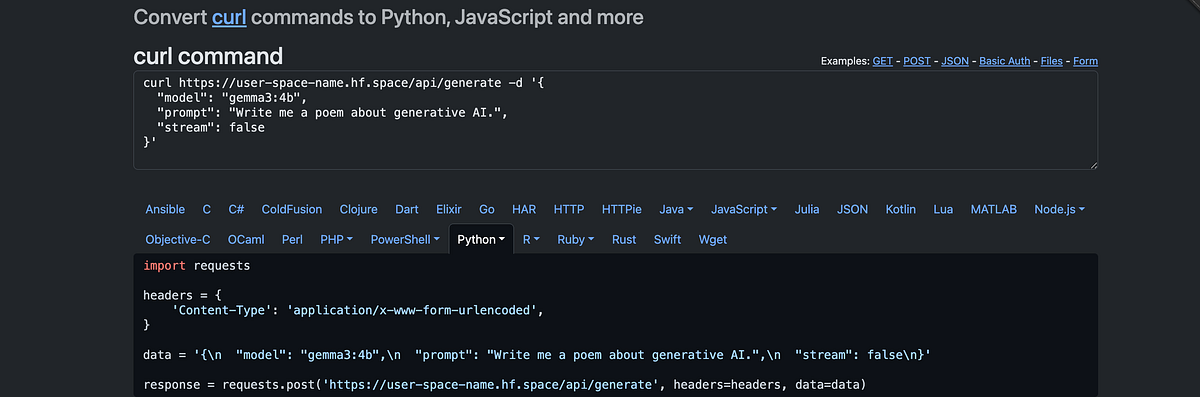Viewport: 1200px width, 397px height.
Task: Select the HTTP output tab
Action: [569, 209]
